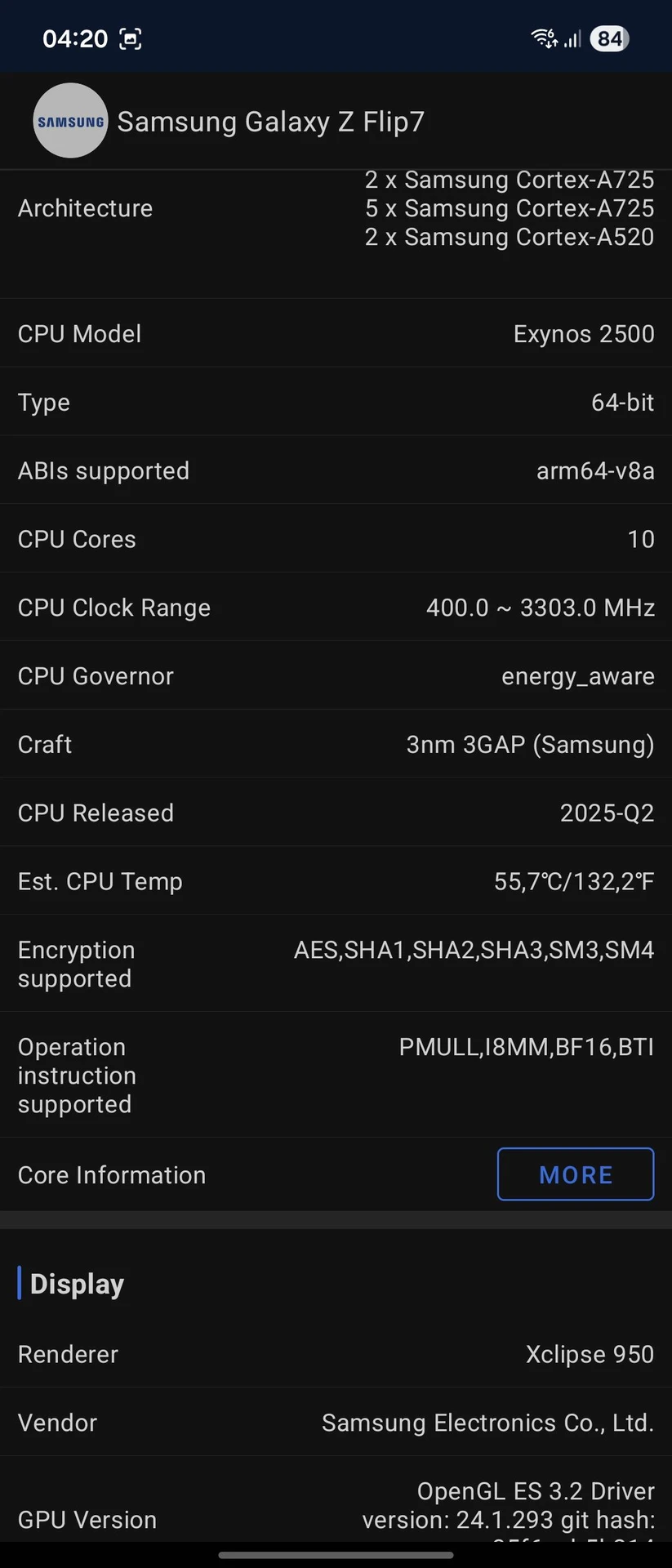
Task: Open MORE core information
Action: 576,1174
